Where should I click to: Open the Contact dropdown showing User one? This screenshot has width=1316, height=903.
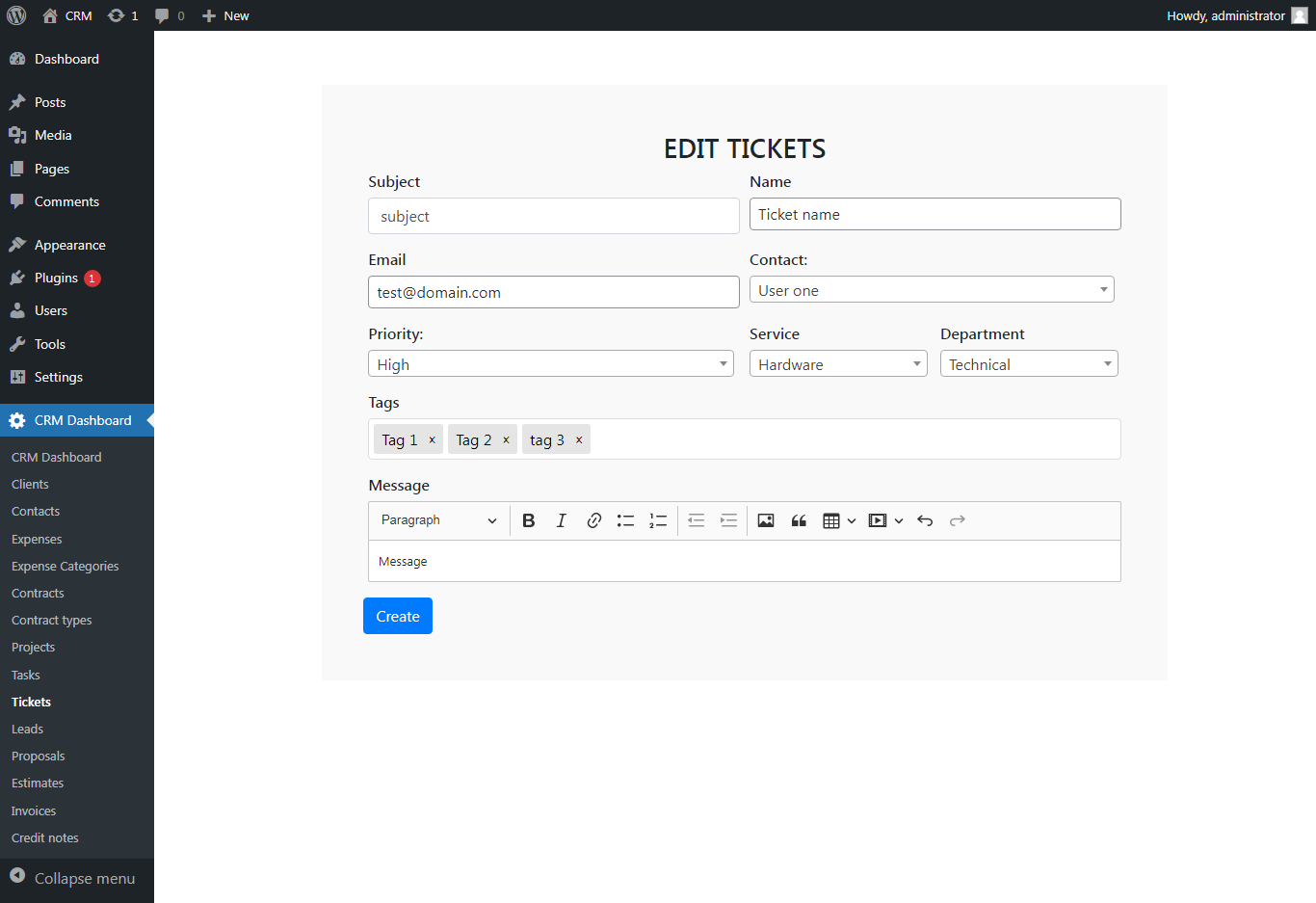point(932,289)
